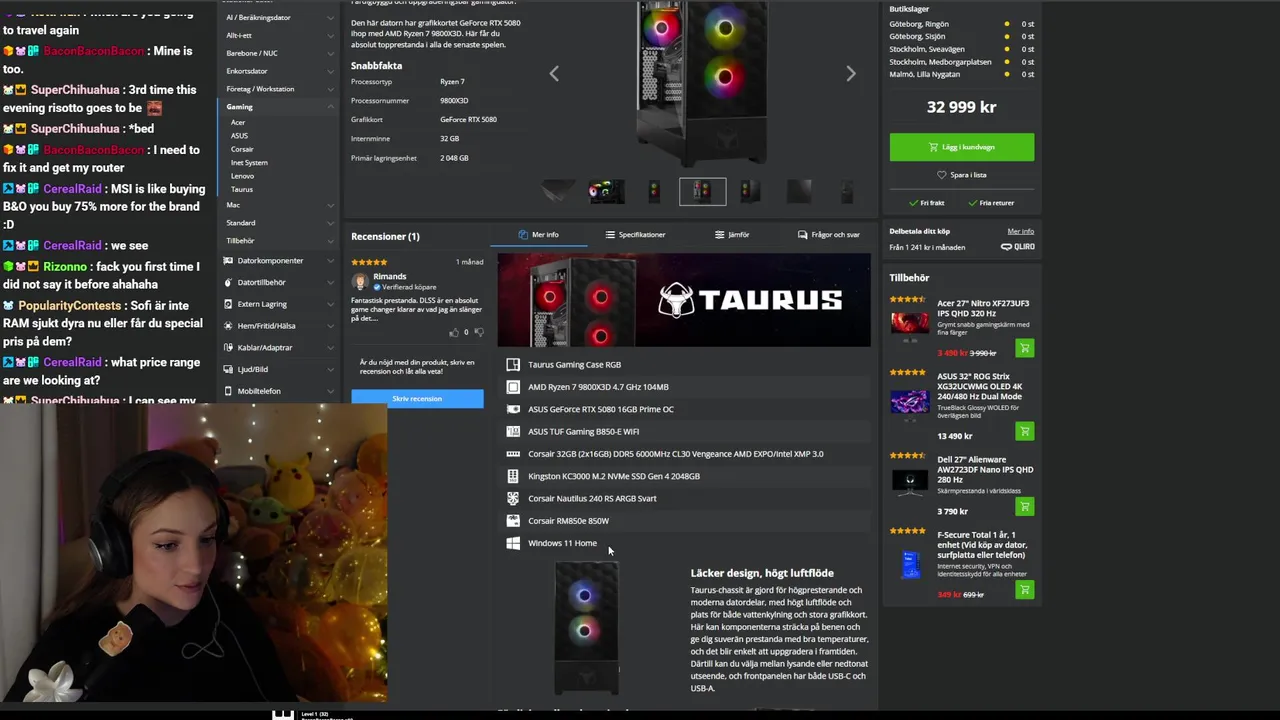Add F-Secure Total to cart

click(x=1024, y=590)
